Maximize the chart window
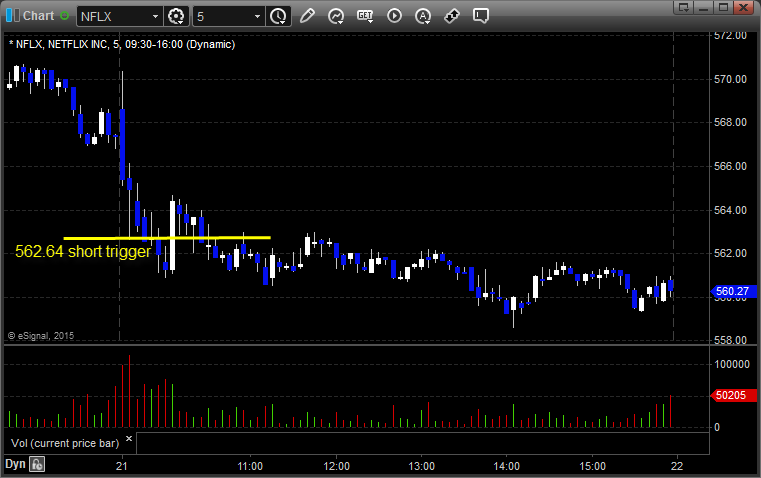Screen dimensions: 761x478 click(x=723, y=7)
